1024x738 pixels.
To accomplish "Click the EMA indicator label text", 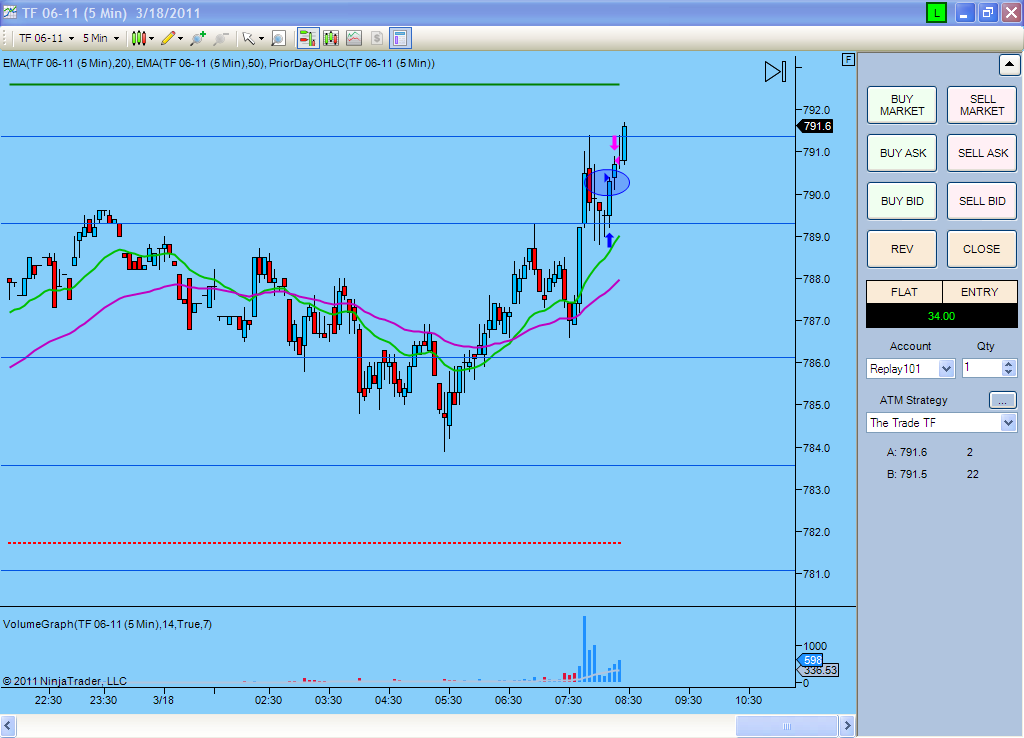I will click(x=219, y=63).
